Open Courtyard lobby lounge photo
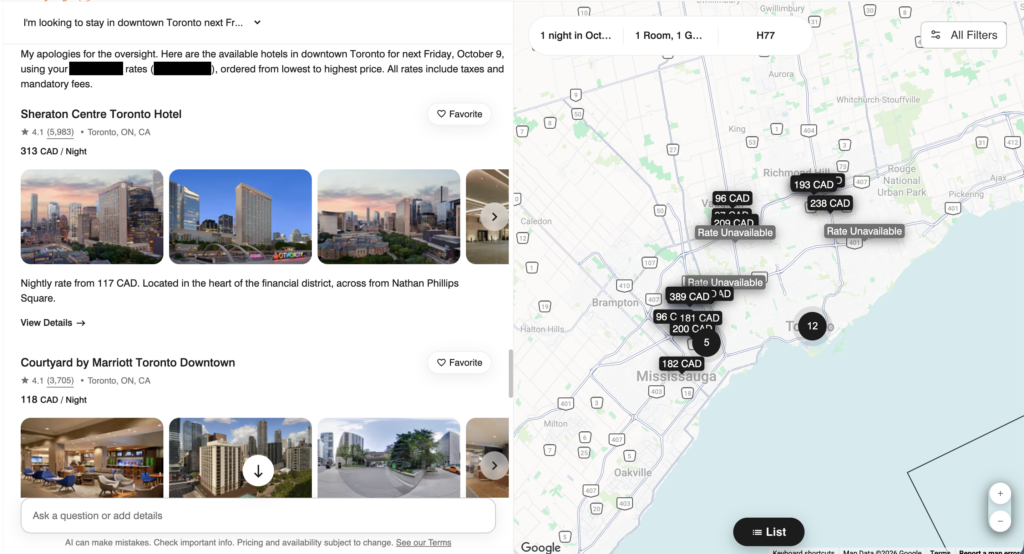Viewport: 1024px width, 554px height. [92, 458]
